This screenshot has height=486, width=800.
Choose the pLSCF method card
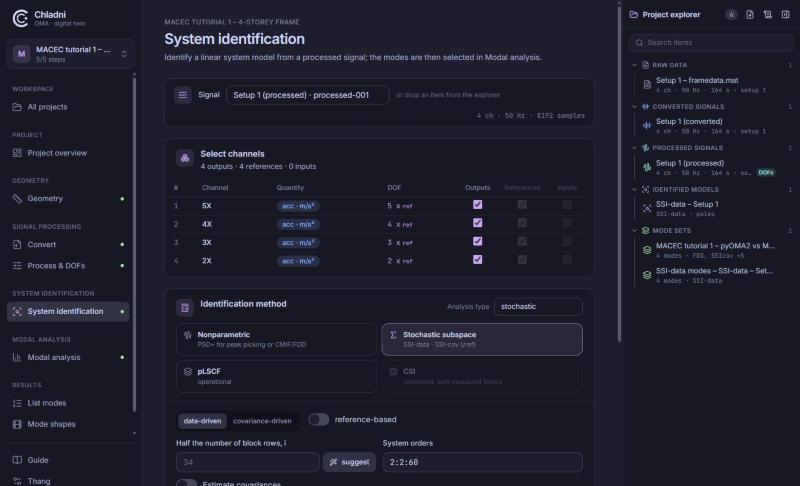[x=277, y=376]
